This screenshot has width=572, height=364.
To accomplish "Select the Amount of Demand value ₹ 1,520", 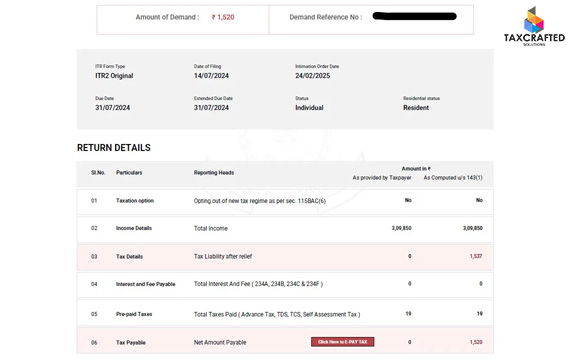I will click(223, 17).
